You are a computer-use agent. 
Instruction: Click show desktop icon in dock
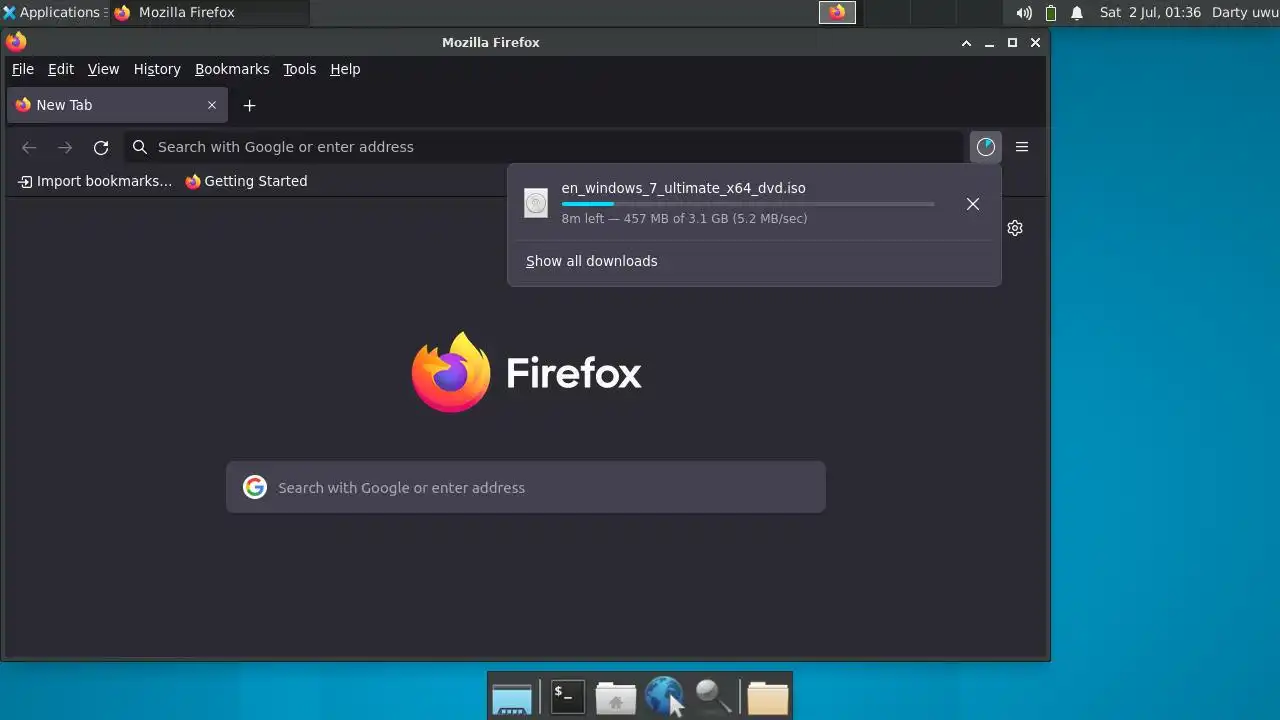[x=512, y=698]
